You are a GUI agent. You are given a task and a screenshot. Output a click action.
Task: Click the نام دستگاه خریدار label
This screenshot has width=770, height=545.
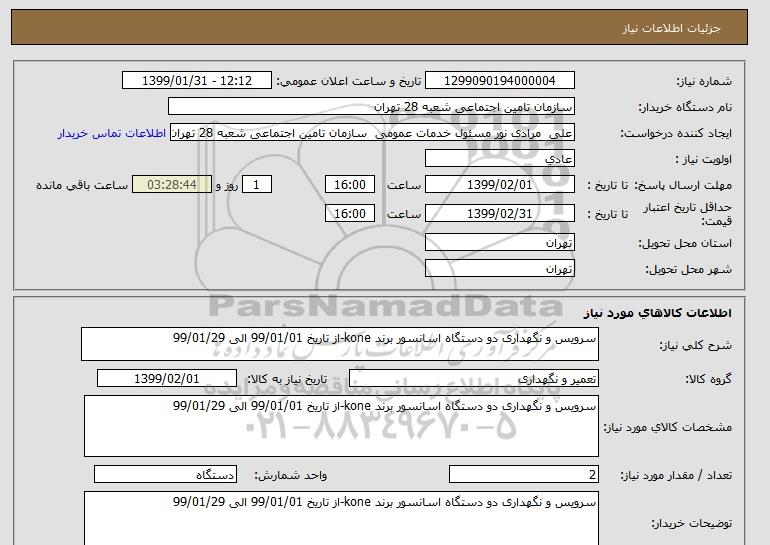pos(685,108)
